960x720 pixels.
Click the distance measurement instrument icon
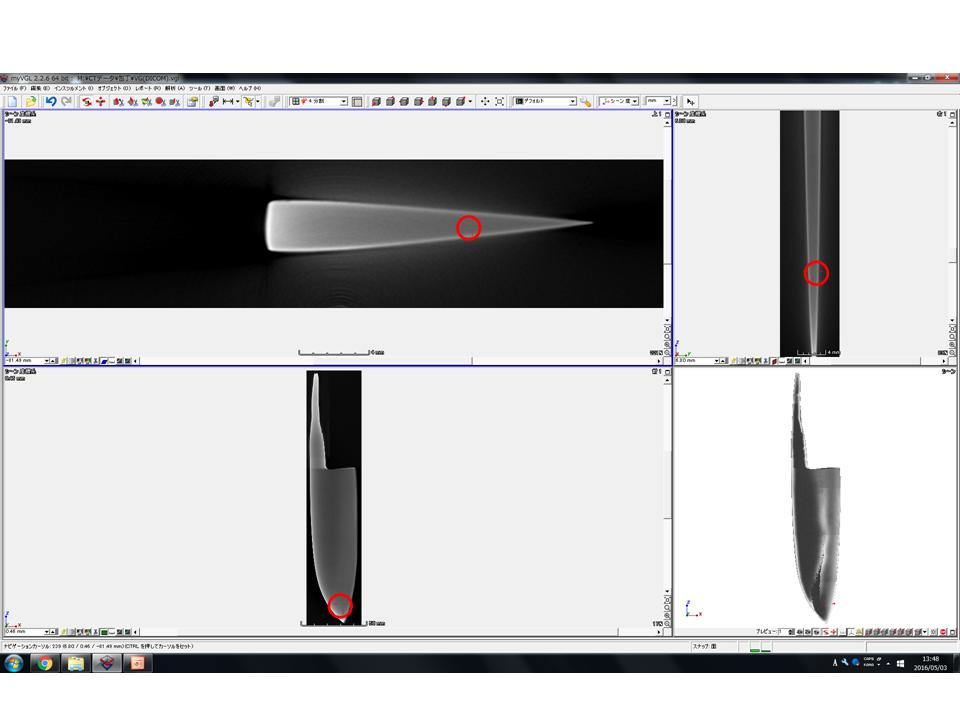point(228,101)
